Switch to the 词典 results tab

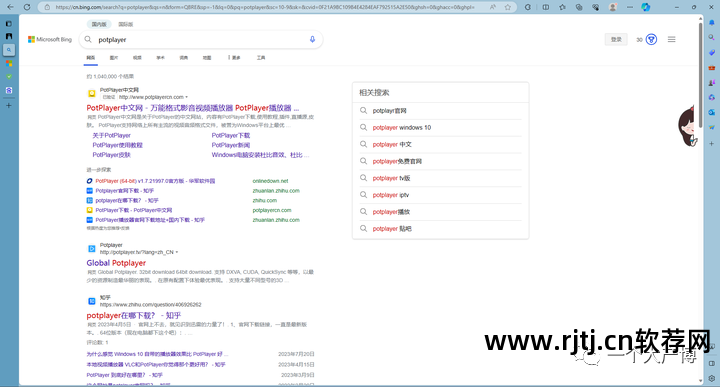point(184,58)
